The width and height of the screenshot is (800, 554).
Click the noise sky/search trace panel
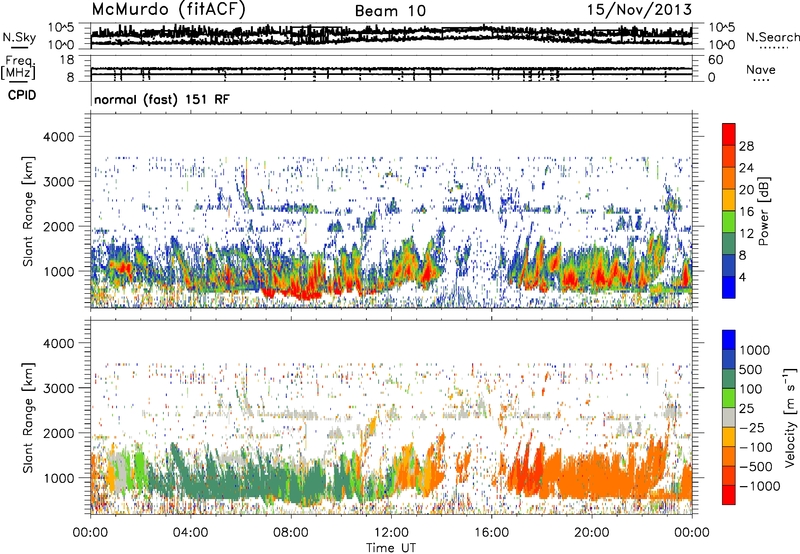pyautogui.click(x=391, y=36)
